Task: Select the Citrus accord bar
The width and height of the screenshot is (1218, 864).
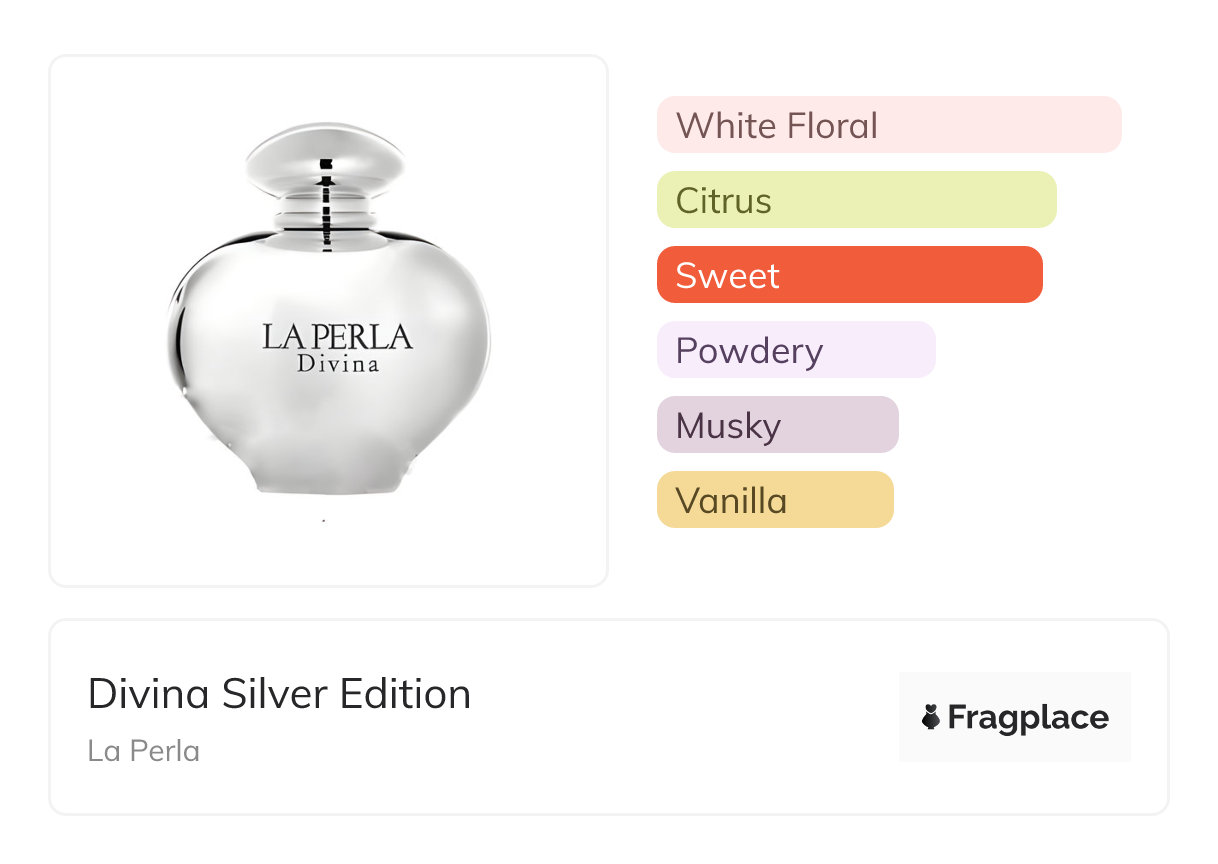Action: pos(856,200)
